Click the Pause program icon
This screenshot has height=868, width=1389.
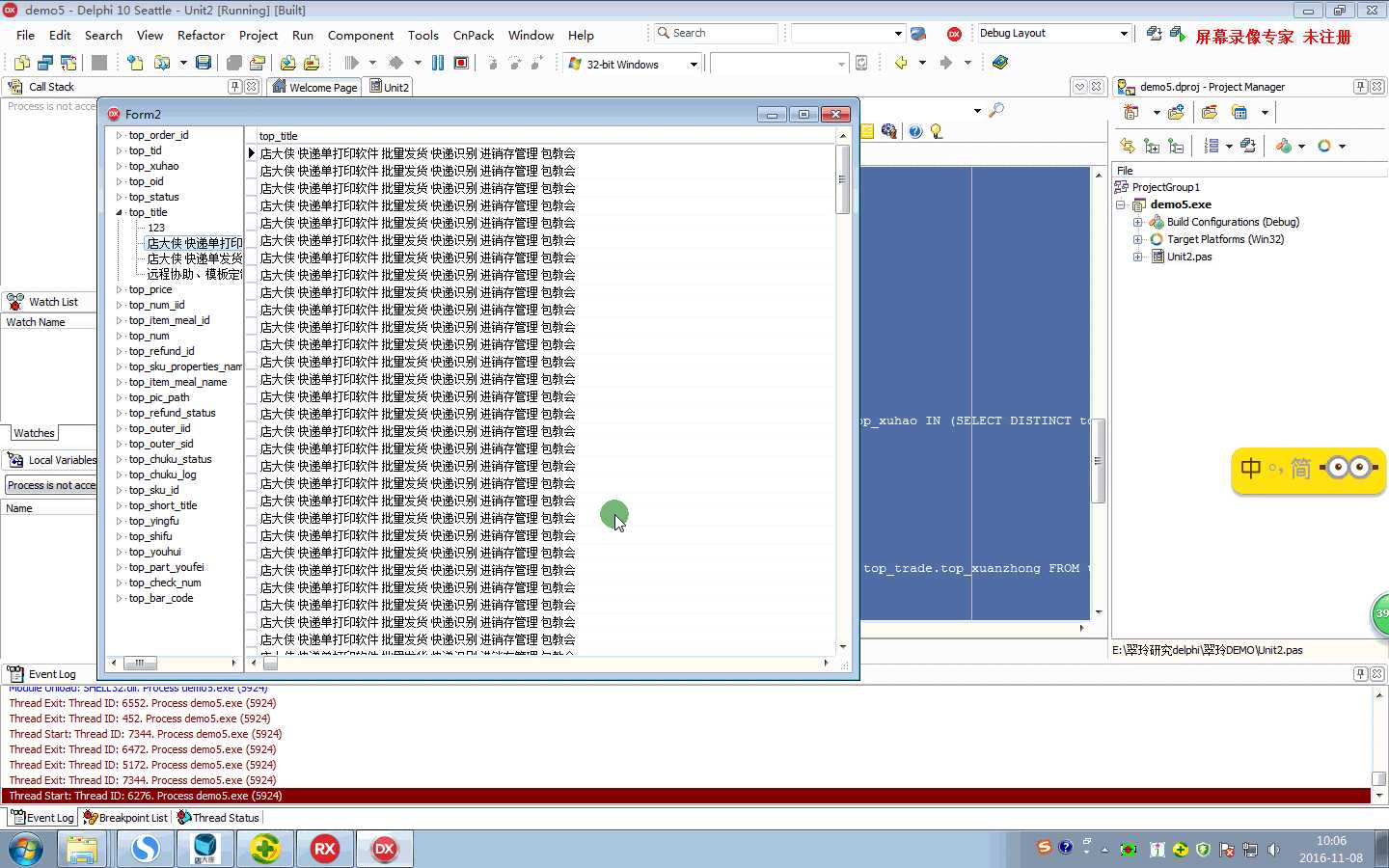tap(438, 63)
